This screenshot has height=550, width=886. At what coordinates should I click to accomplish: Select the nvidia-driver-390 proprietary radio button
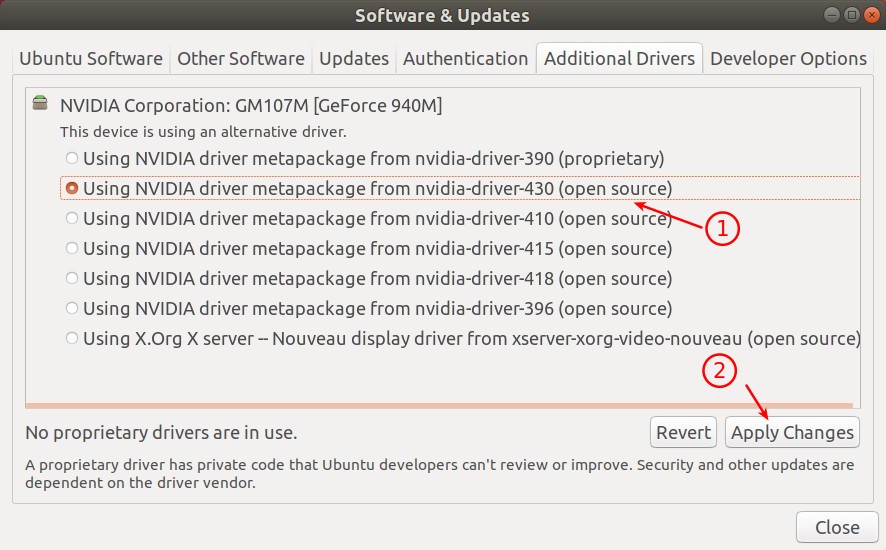[x=72, y=158]
